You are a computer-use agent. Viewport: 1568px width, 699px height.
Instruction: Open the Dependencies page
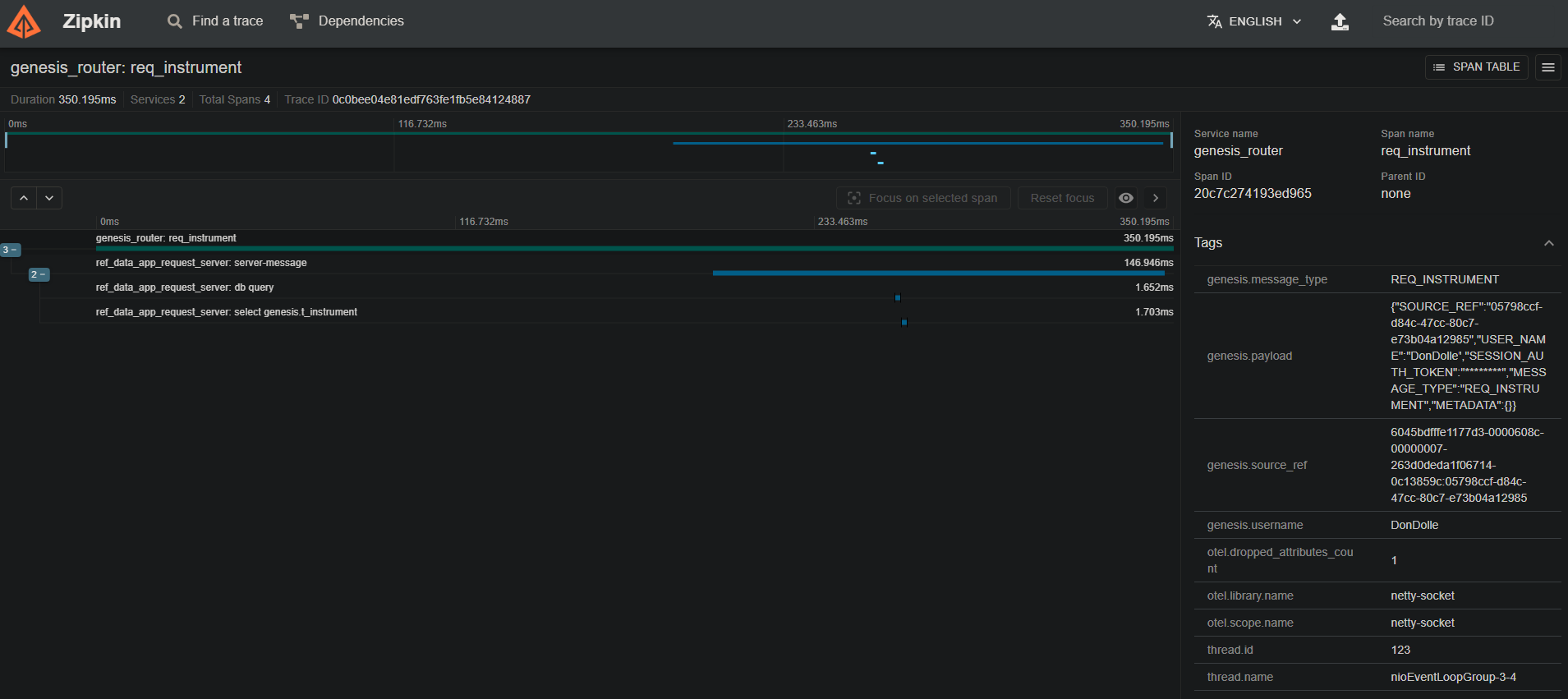347,21
